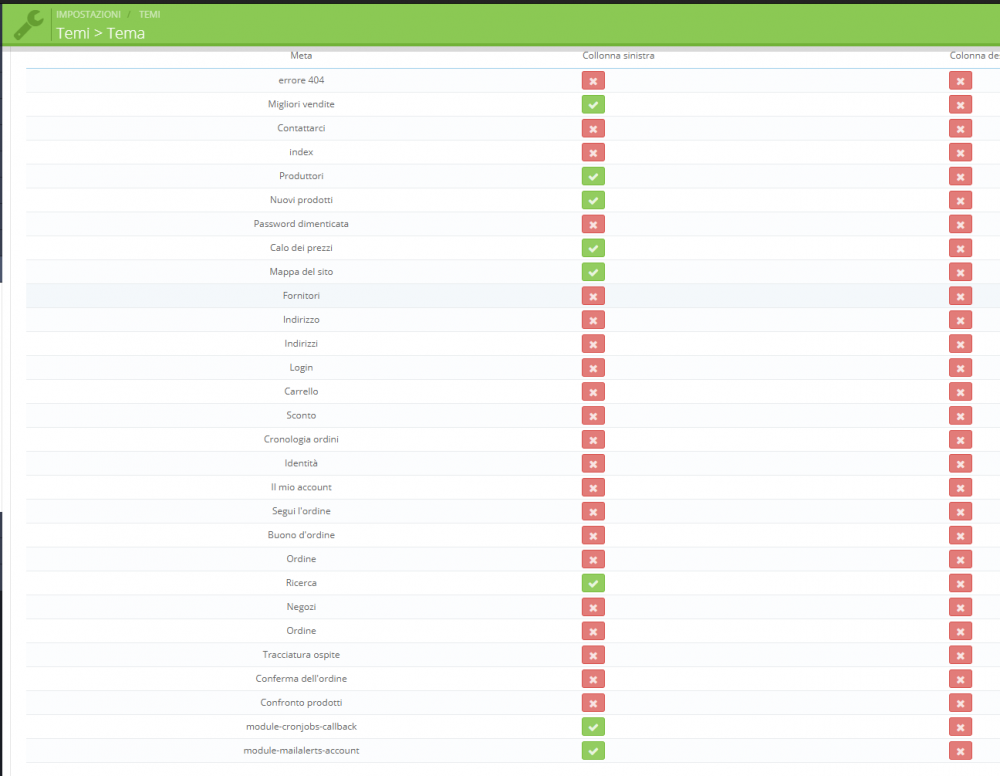Disable right column for Sconto

point(960,415)
